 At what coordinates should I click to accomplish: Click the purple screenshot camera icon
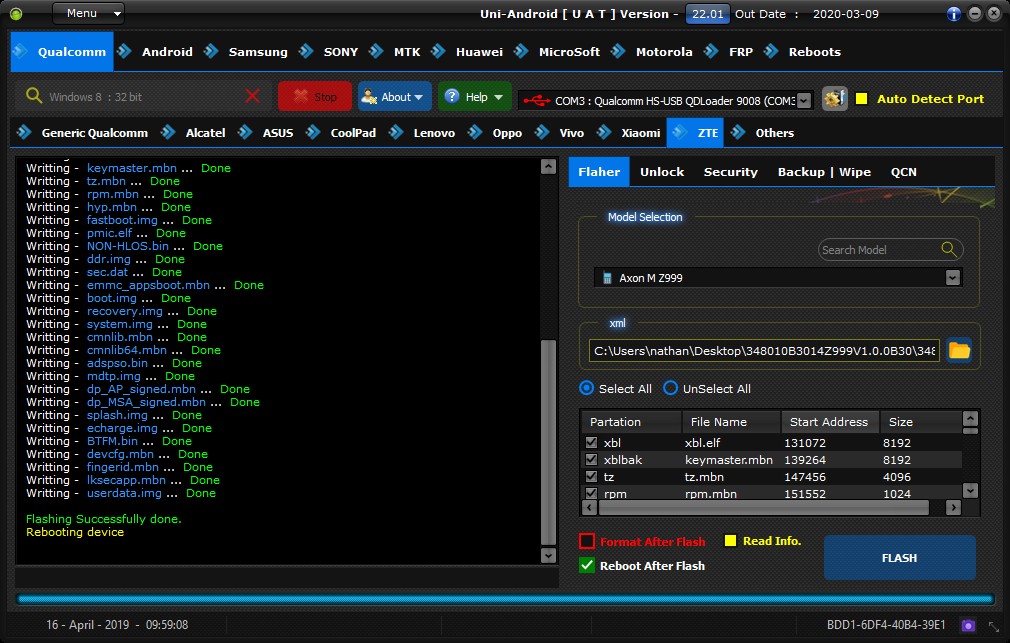[967, 625]
